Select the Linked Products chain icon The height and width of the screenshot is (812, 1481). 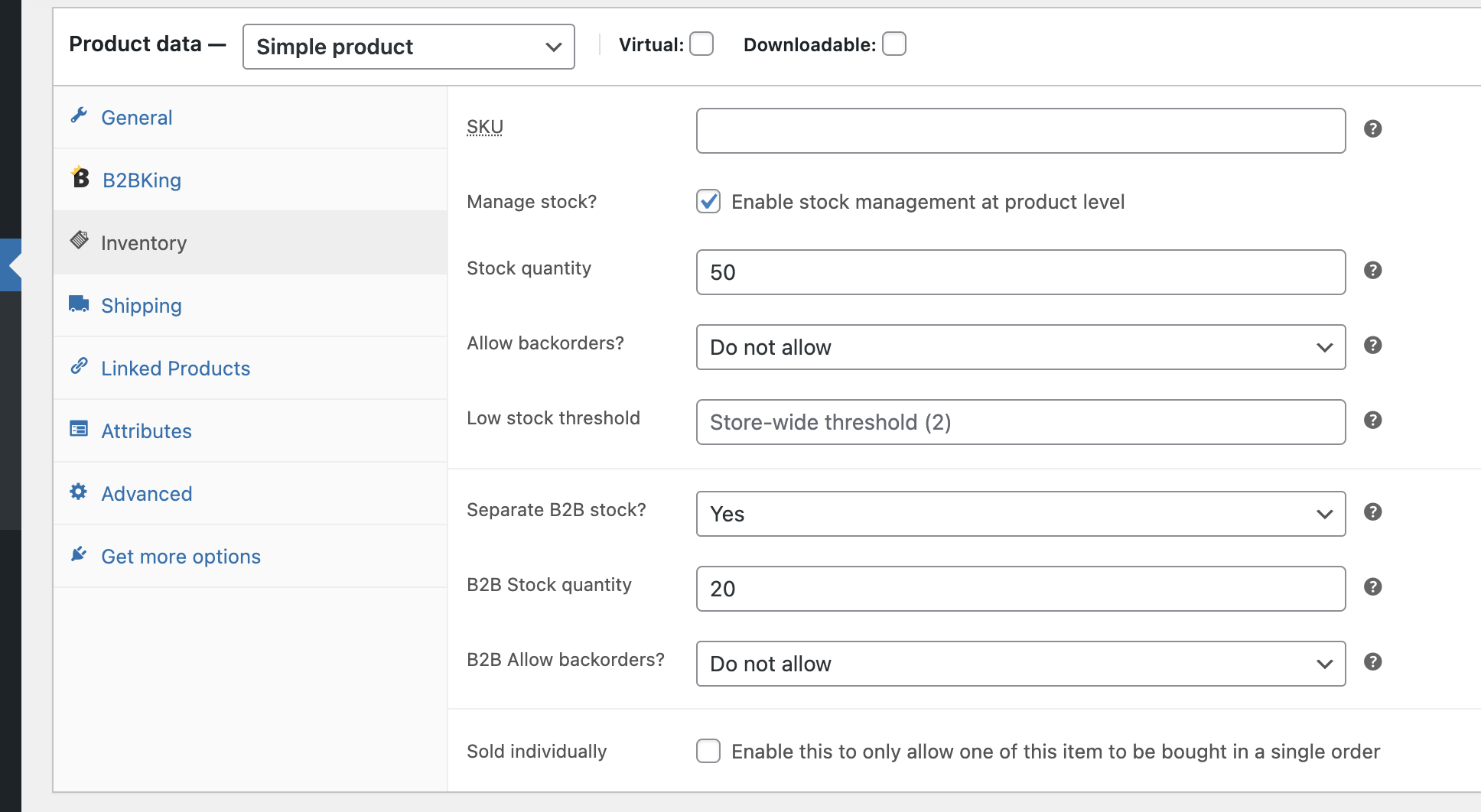tap(80, 366)
